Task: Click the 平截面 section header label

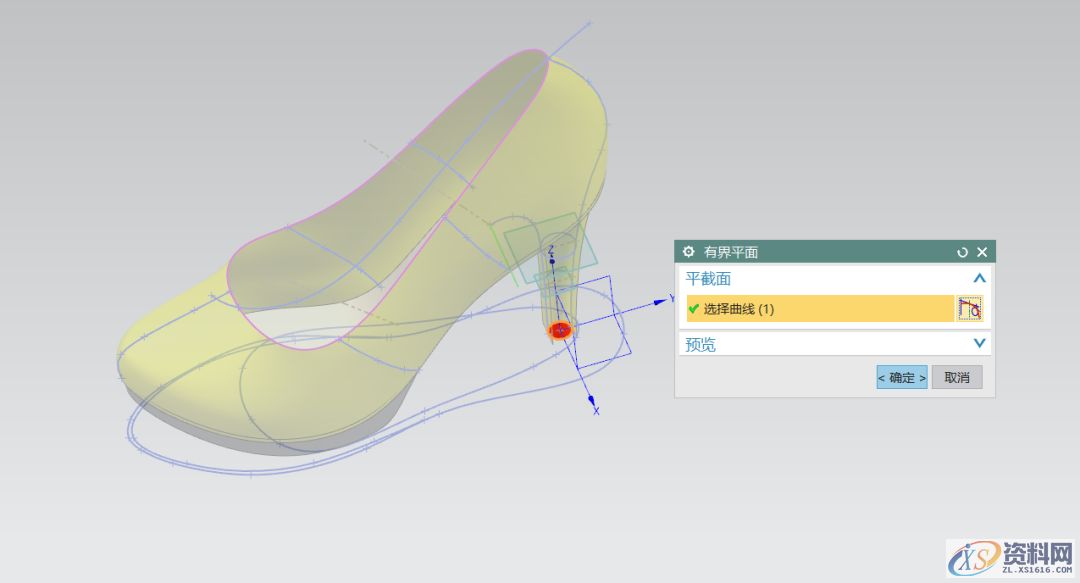Action: click(708, 279)
